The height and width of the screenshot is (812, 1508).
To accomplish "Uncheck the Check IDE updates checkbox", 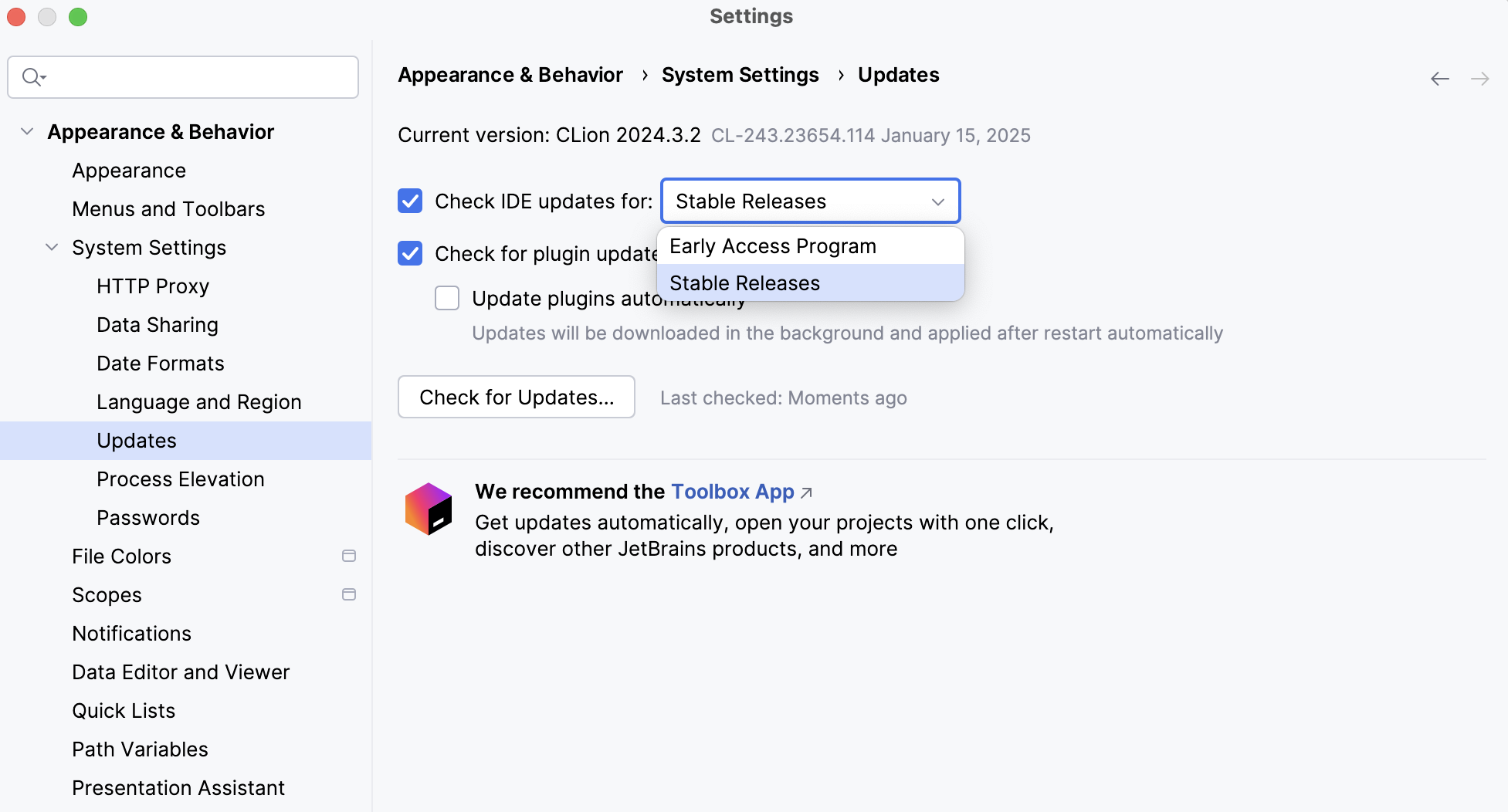I will (x=410, y=201).
